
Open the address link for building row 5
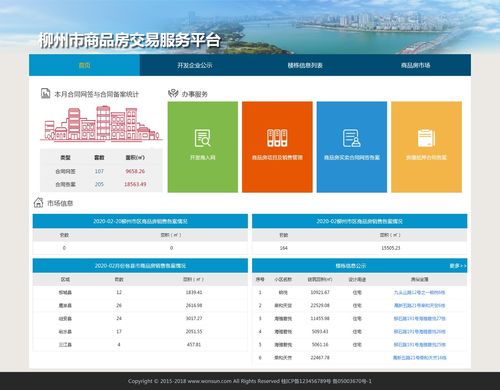pos(419,344)
